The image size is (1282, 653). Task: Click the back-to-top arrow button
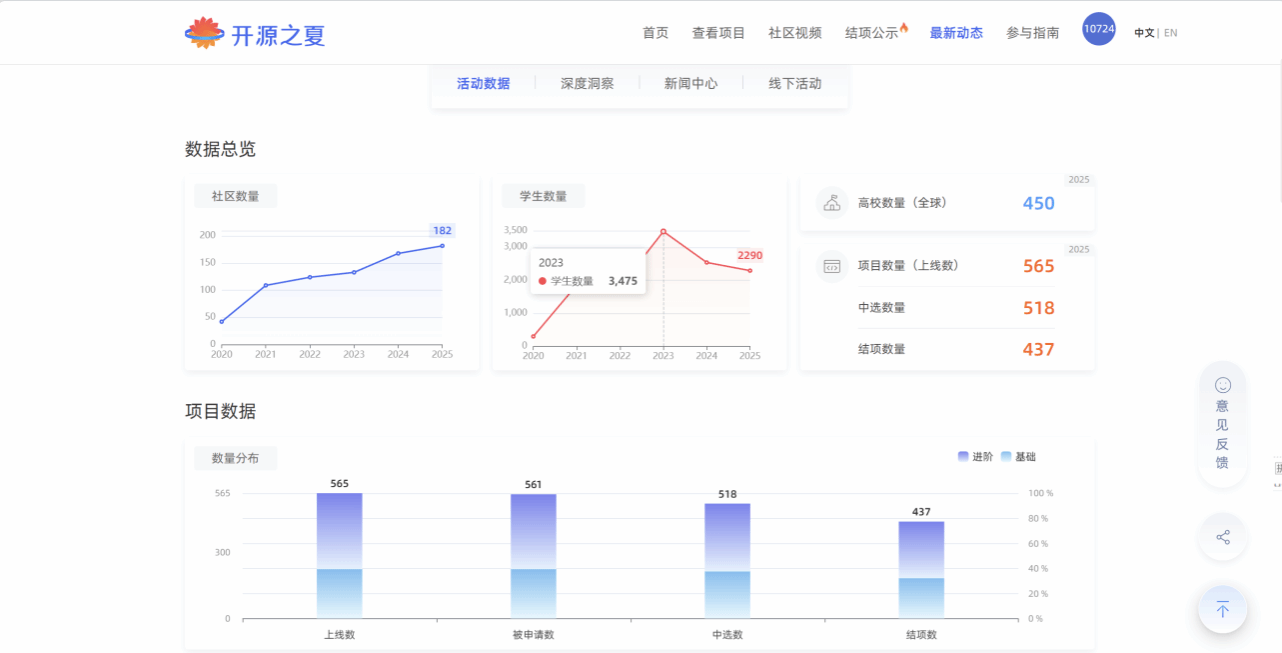1222,609
